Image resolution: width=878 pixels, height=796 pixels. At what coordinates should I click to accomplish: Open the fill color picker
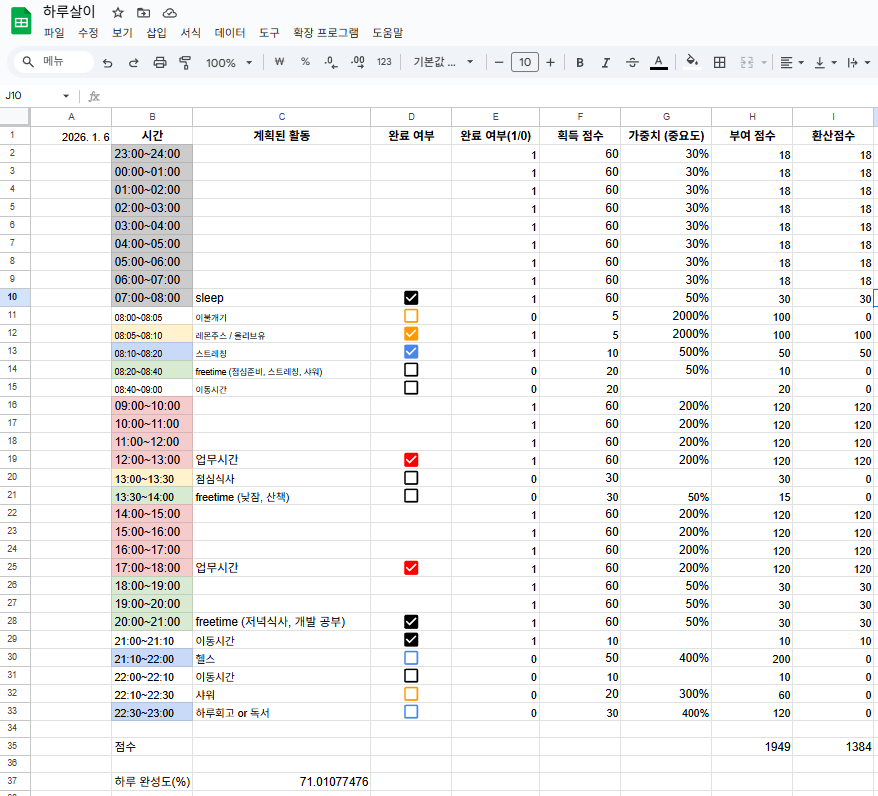pyautogui.click(x=693, y=62)
